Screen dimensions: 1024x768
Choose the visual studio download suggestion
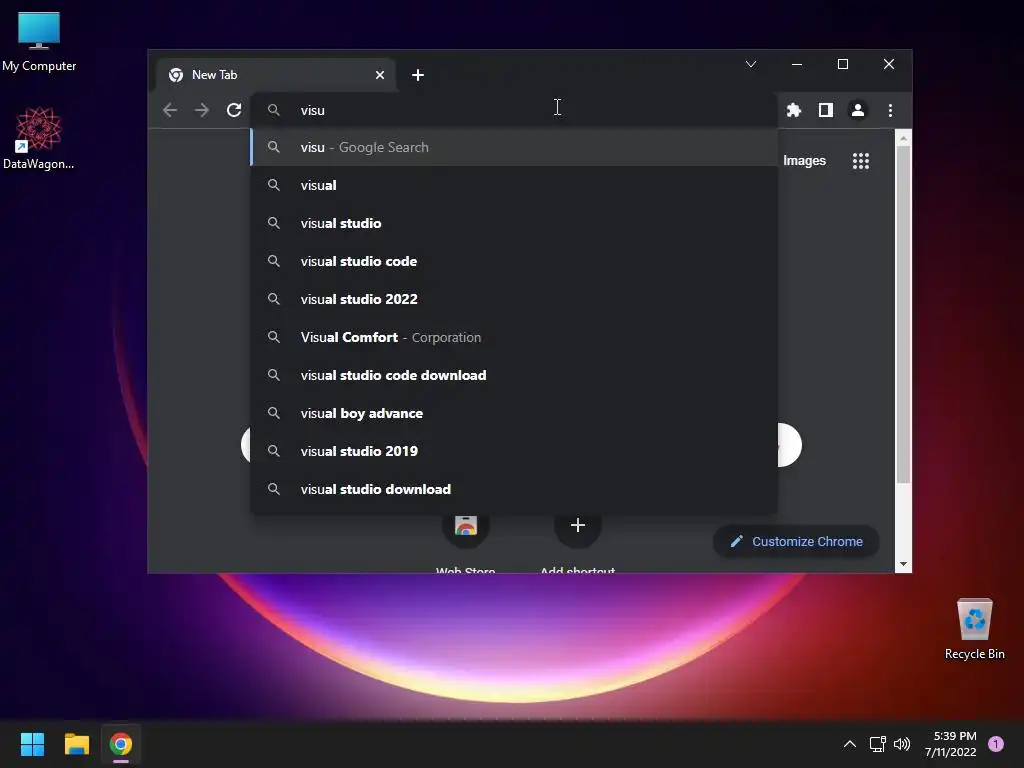pos(513,489)
